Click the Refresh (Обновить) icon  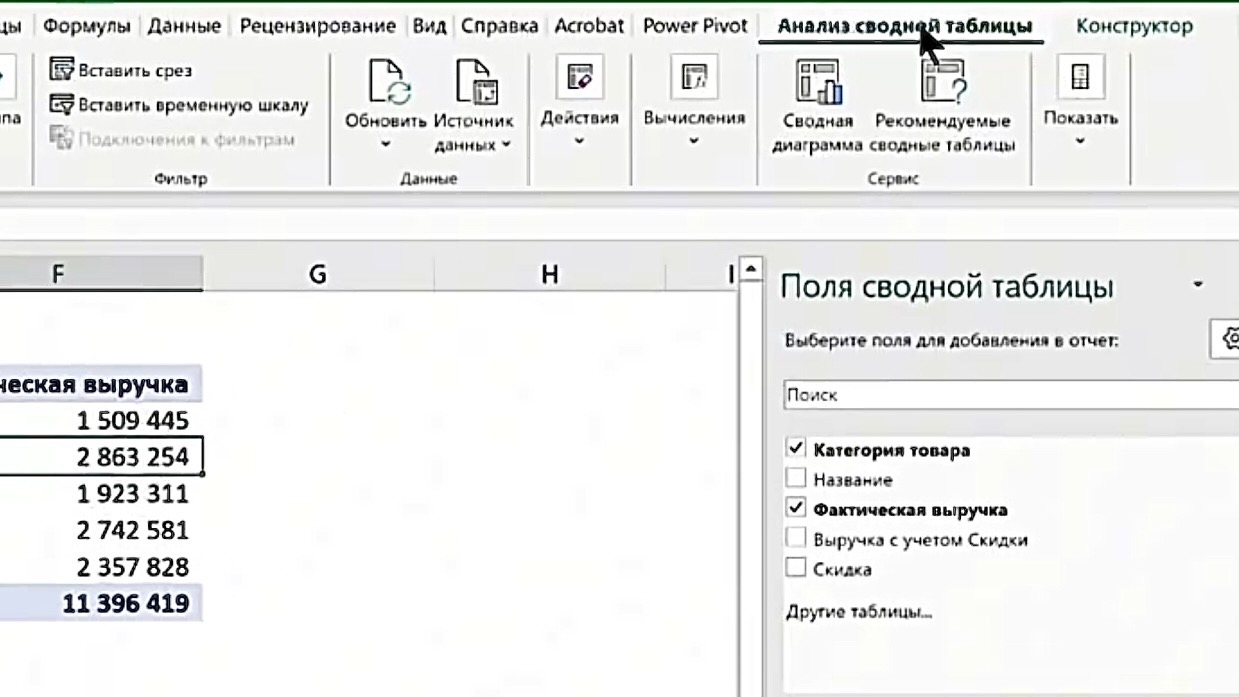tap(387, 82)
